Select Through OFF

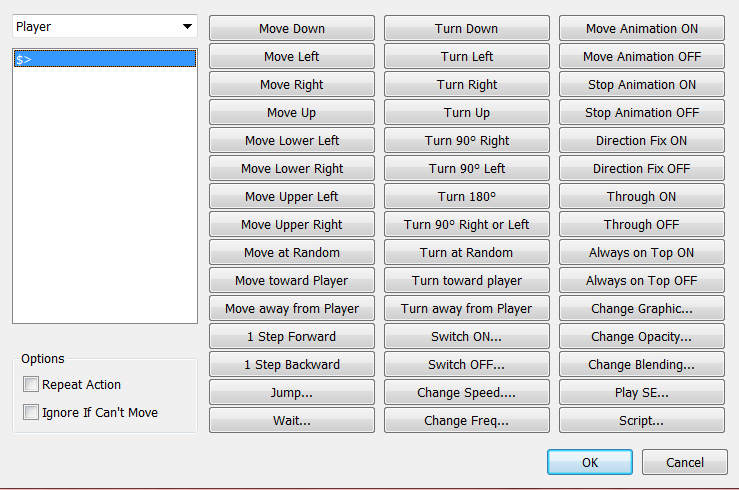tap(641, 224)
